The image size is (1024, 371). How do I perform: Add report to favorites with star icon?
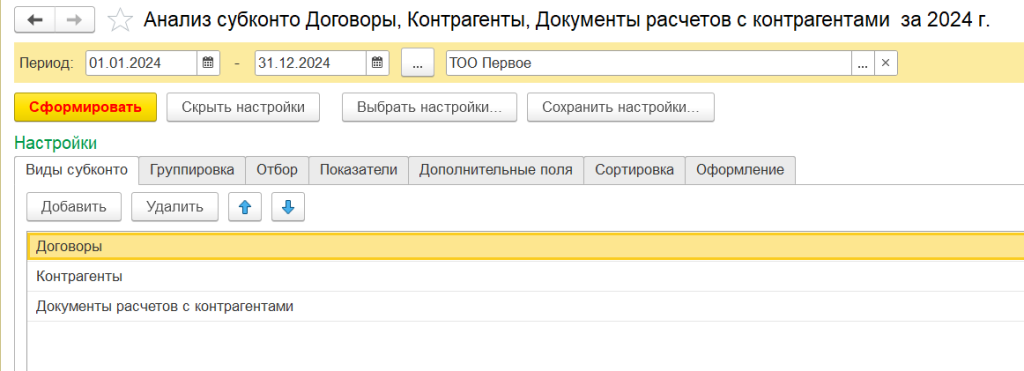coord(119,20)
